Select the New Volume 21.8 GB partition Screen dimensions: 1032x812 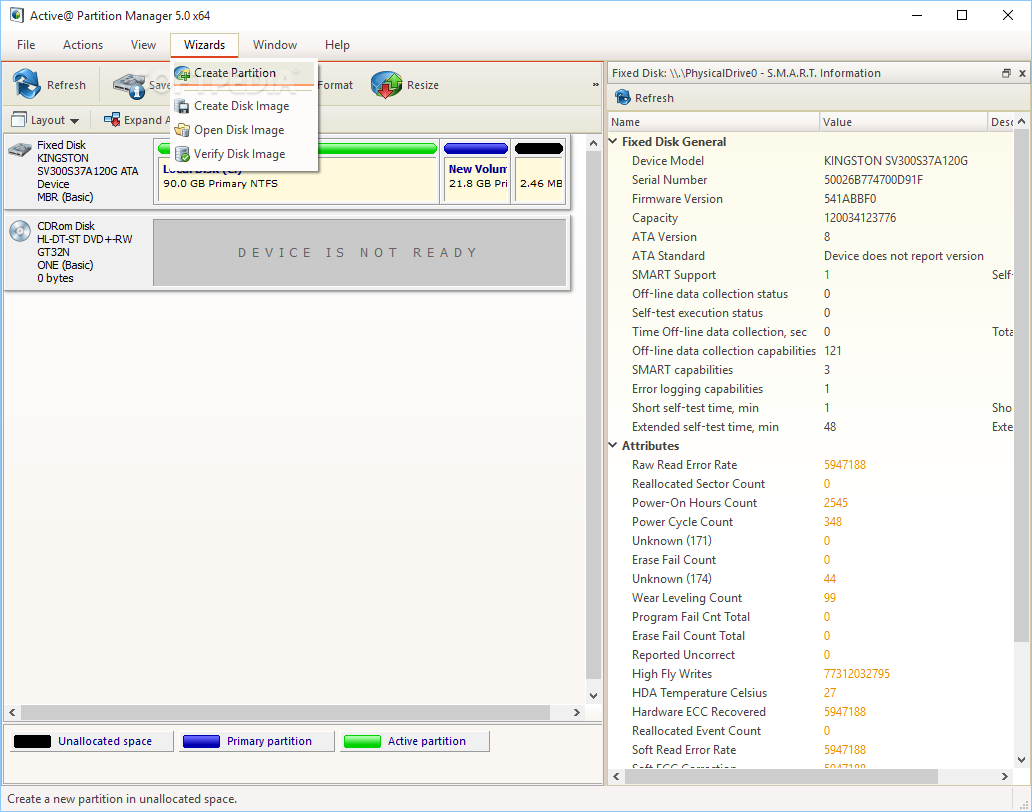point(477,172)
